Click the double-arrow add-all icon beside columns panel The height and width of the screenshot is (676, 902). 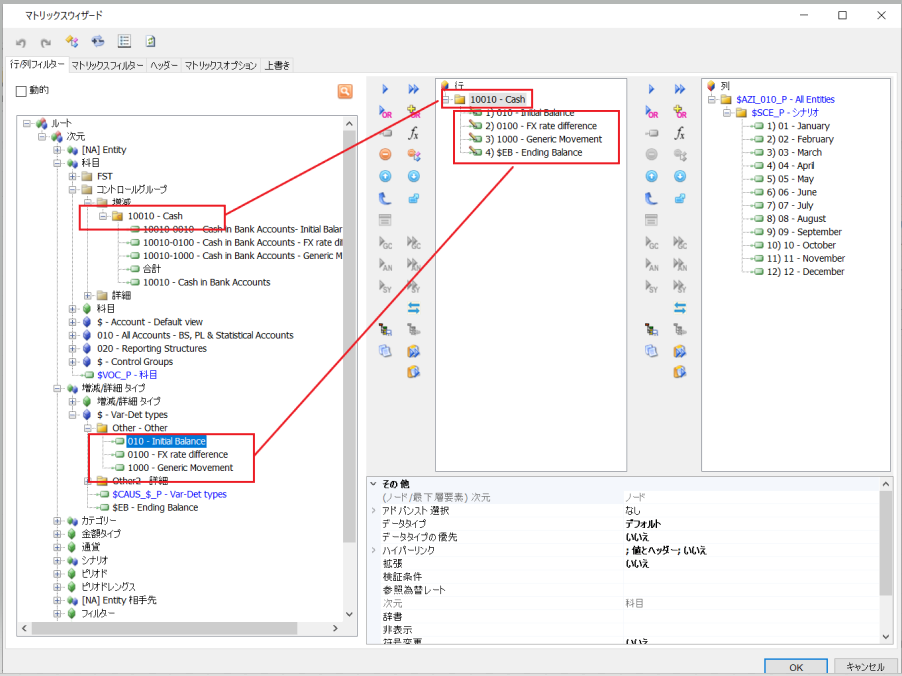(680, 89)
